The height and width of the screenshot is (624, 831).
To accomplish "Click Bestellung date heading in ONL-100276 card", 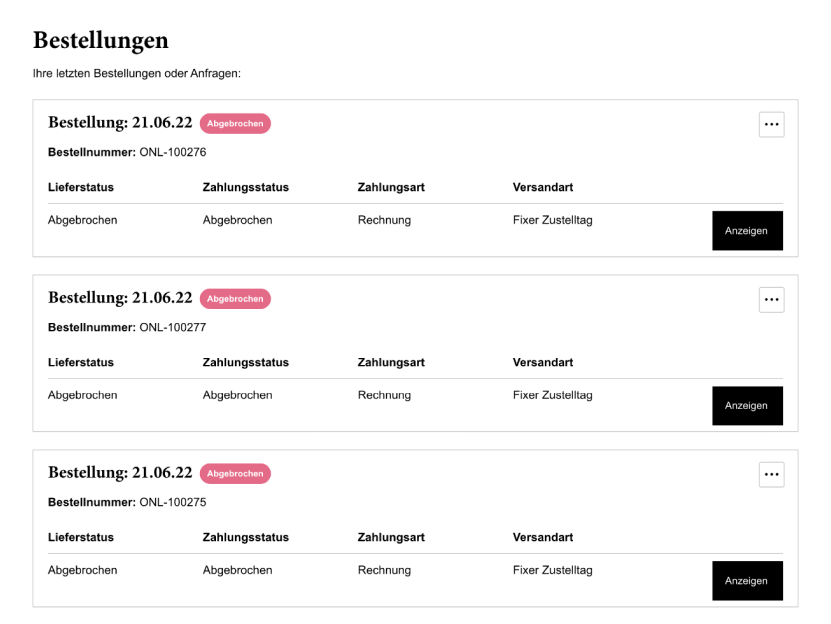I will point(120,123).
